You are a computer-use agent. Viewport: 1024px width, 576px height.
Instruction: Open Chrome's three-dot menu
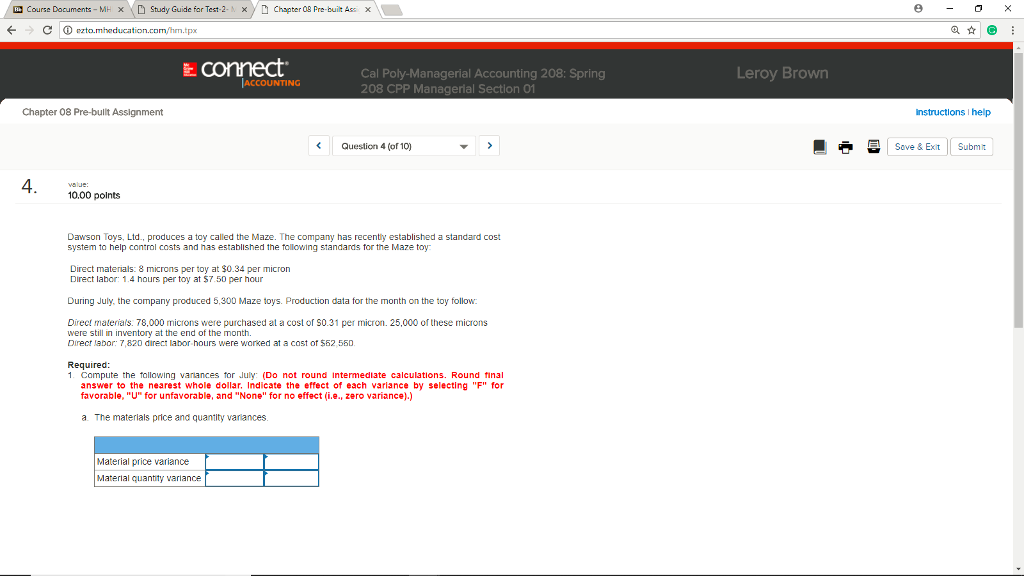(x=1012, y=30)
